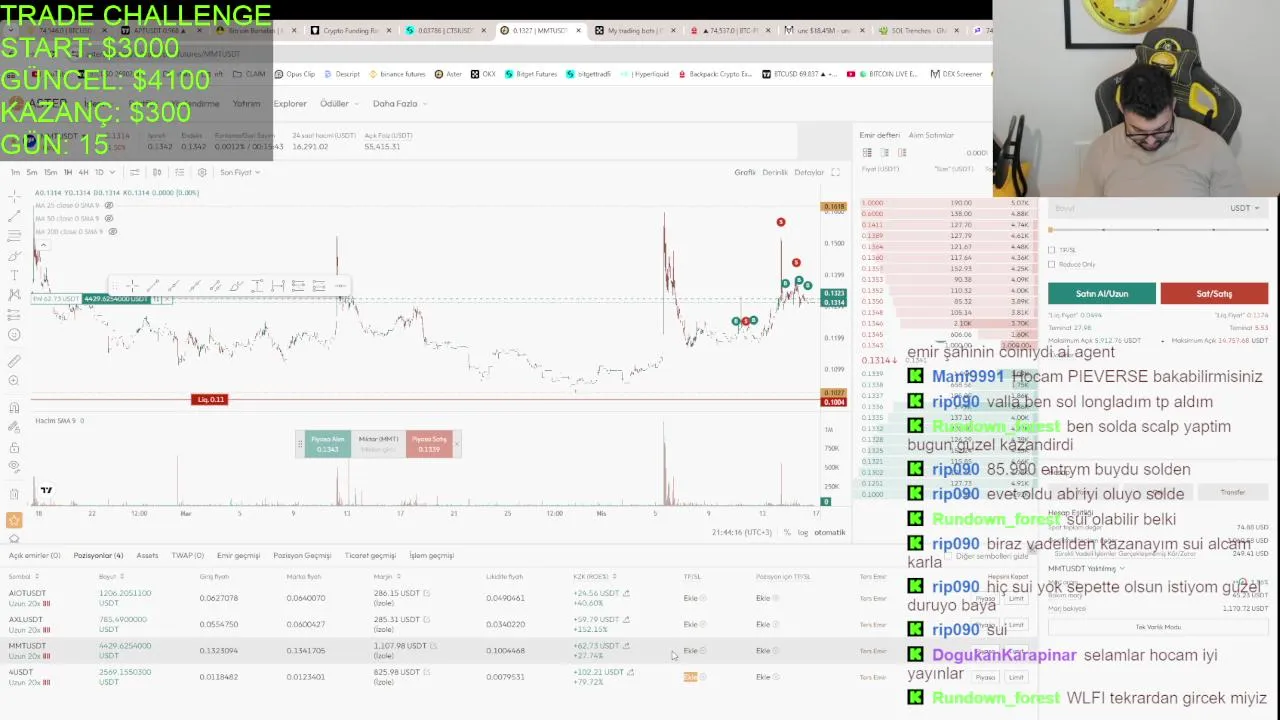Enable the Reduce Only checkbox

[x=1051, y=264]
